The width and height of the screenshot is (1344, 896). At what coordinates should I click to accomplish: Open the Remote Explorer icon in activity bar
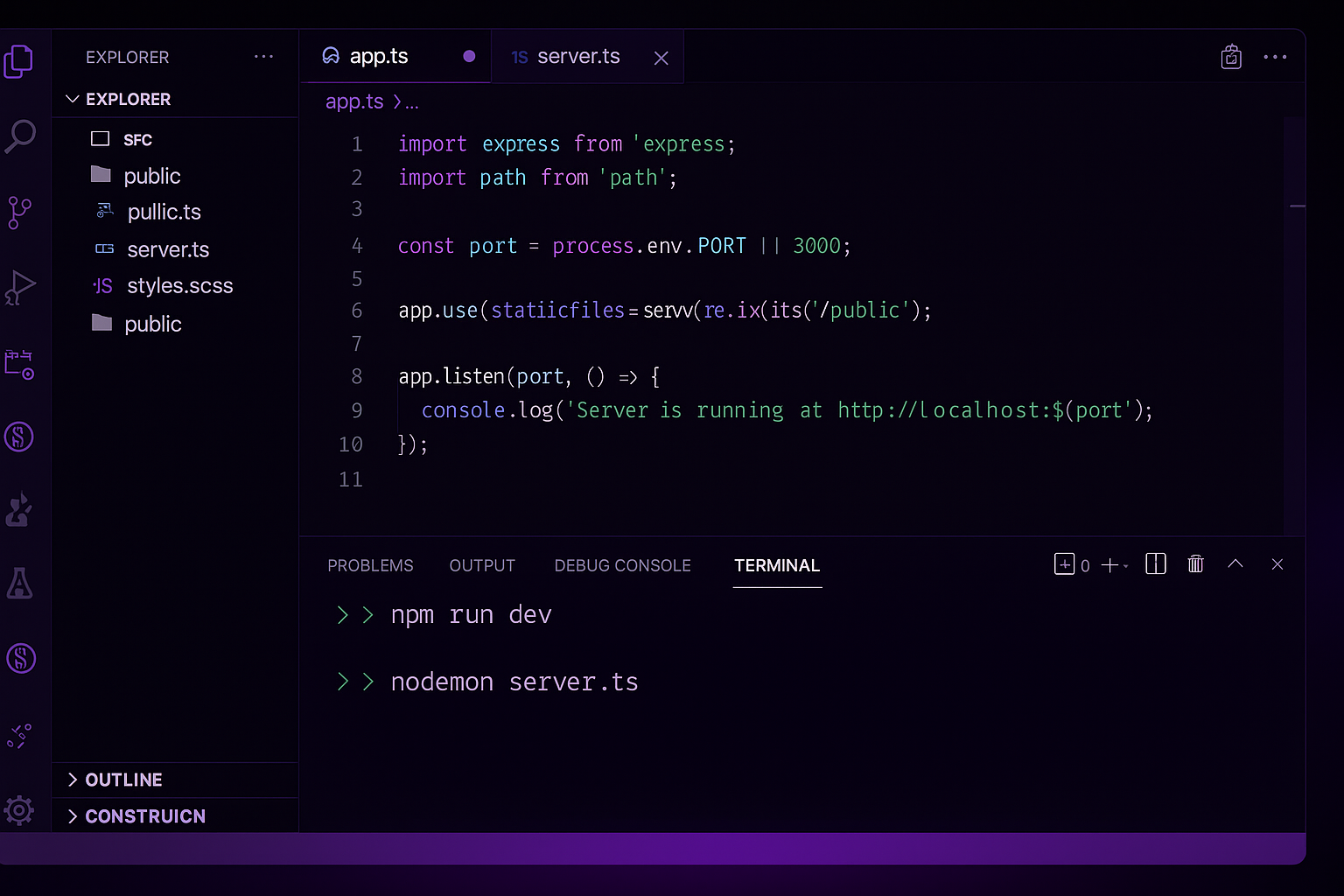pyautogui.click(x=19, y=363)
